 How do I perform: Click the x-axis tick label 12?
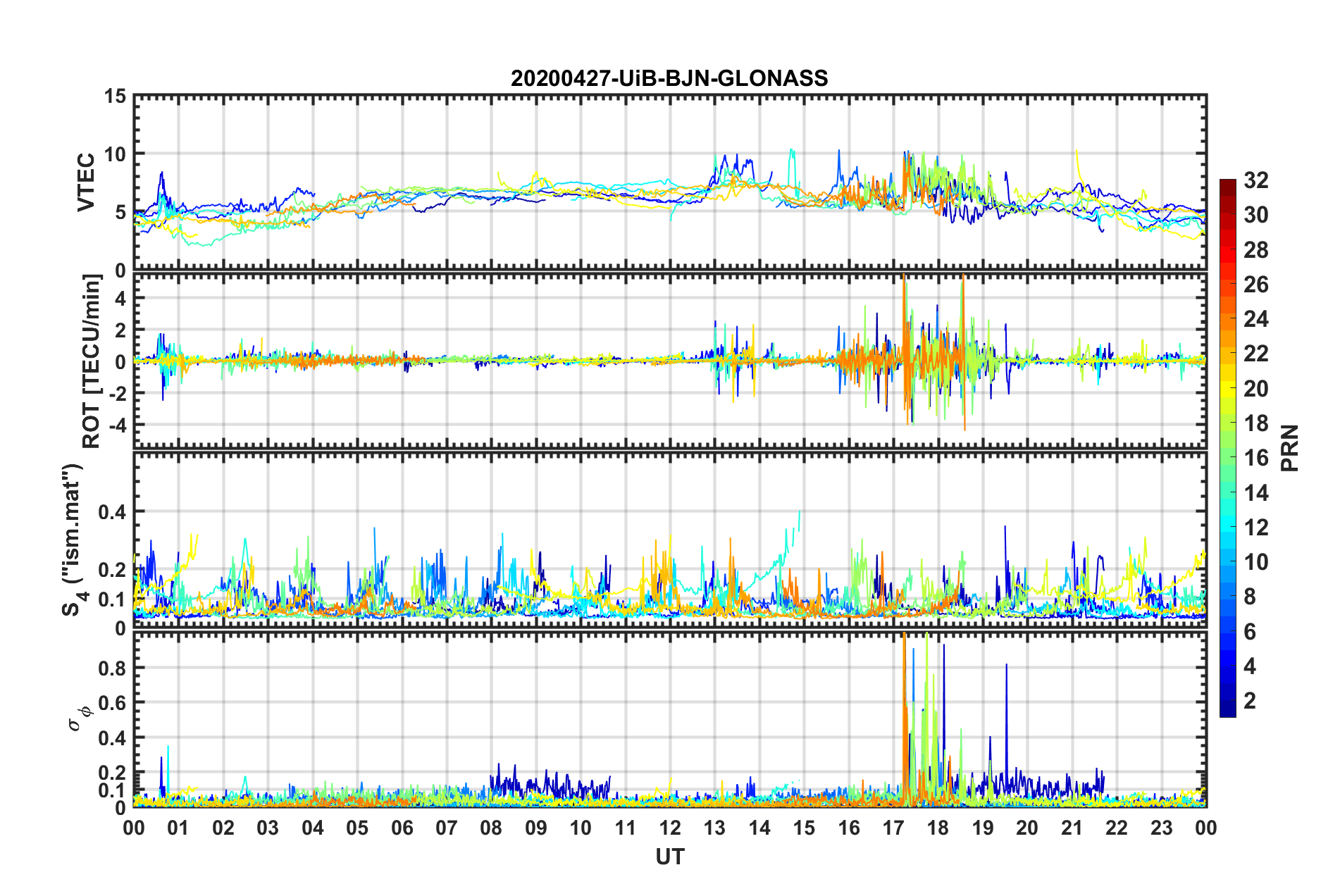(x=670, y=828)
